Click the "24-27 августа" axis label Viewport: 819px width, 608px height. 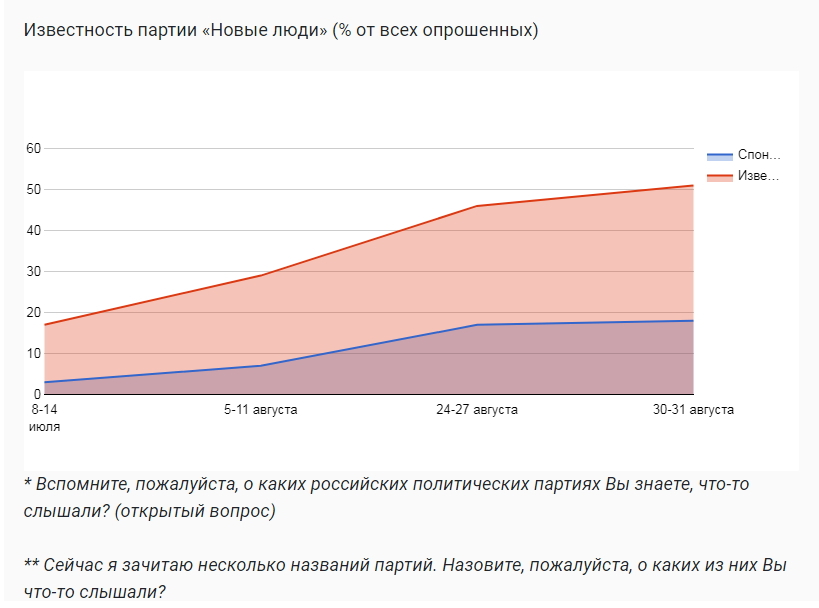click(478, 410)
